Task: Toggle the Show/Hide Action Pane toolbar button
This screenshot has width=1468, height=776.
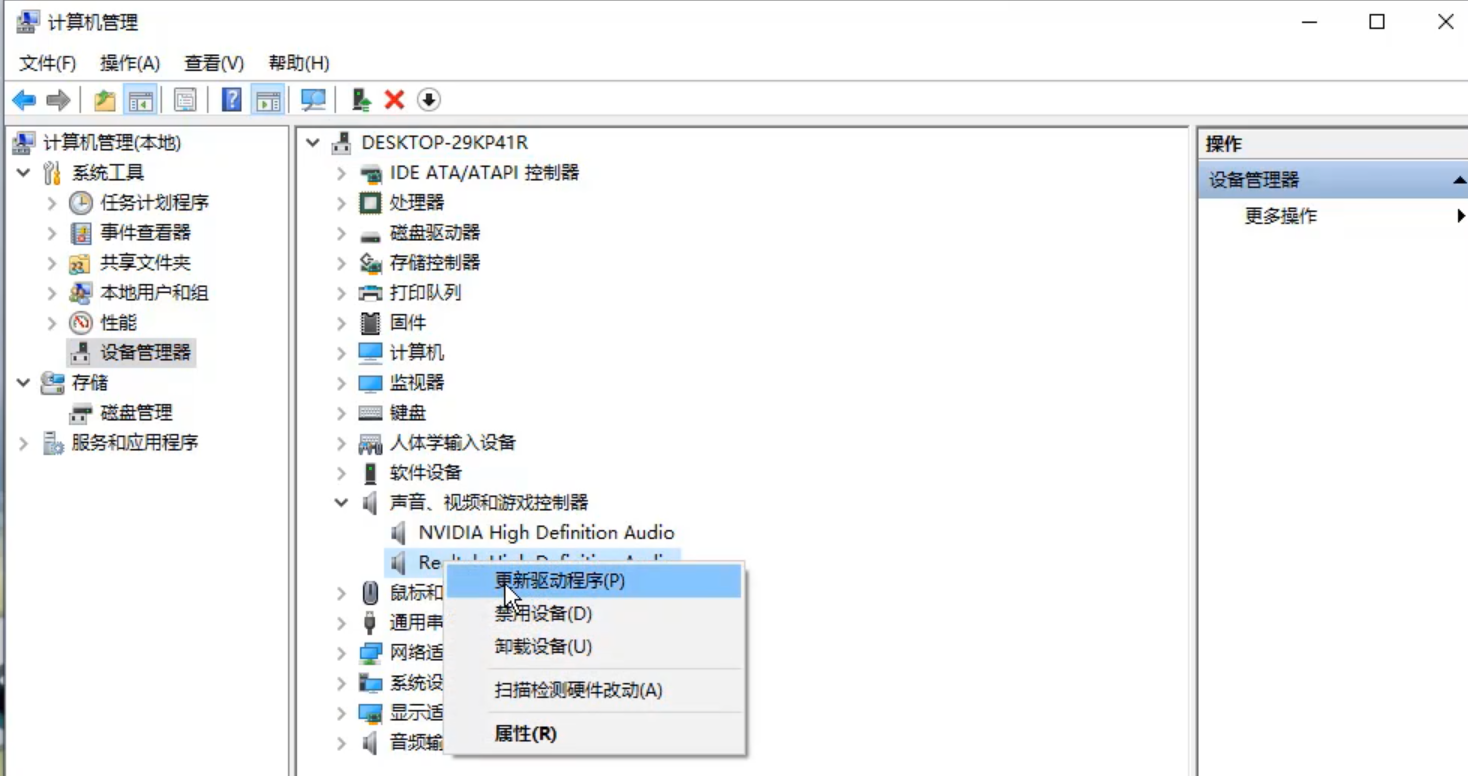Action: (267, 100)
